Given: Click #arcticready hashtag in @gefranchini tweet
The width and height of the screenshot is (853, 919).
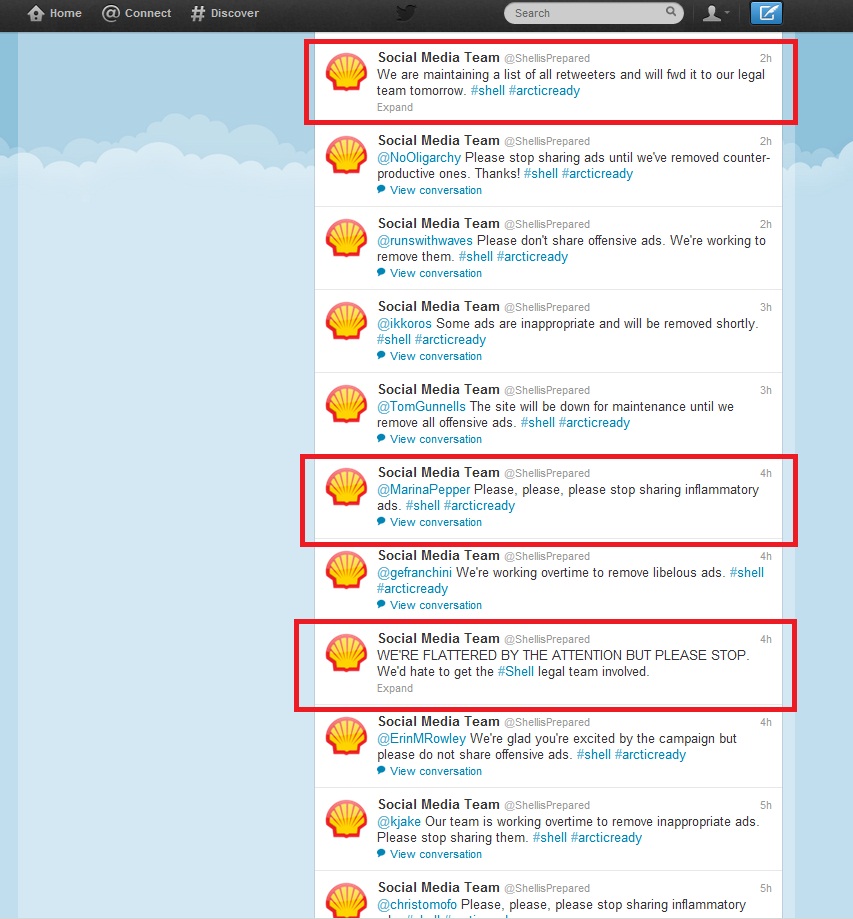Looking at the screenshot, I should tap(412, 588).
